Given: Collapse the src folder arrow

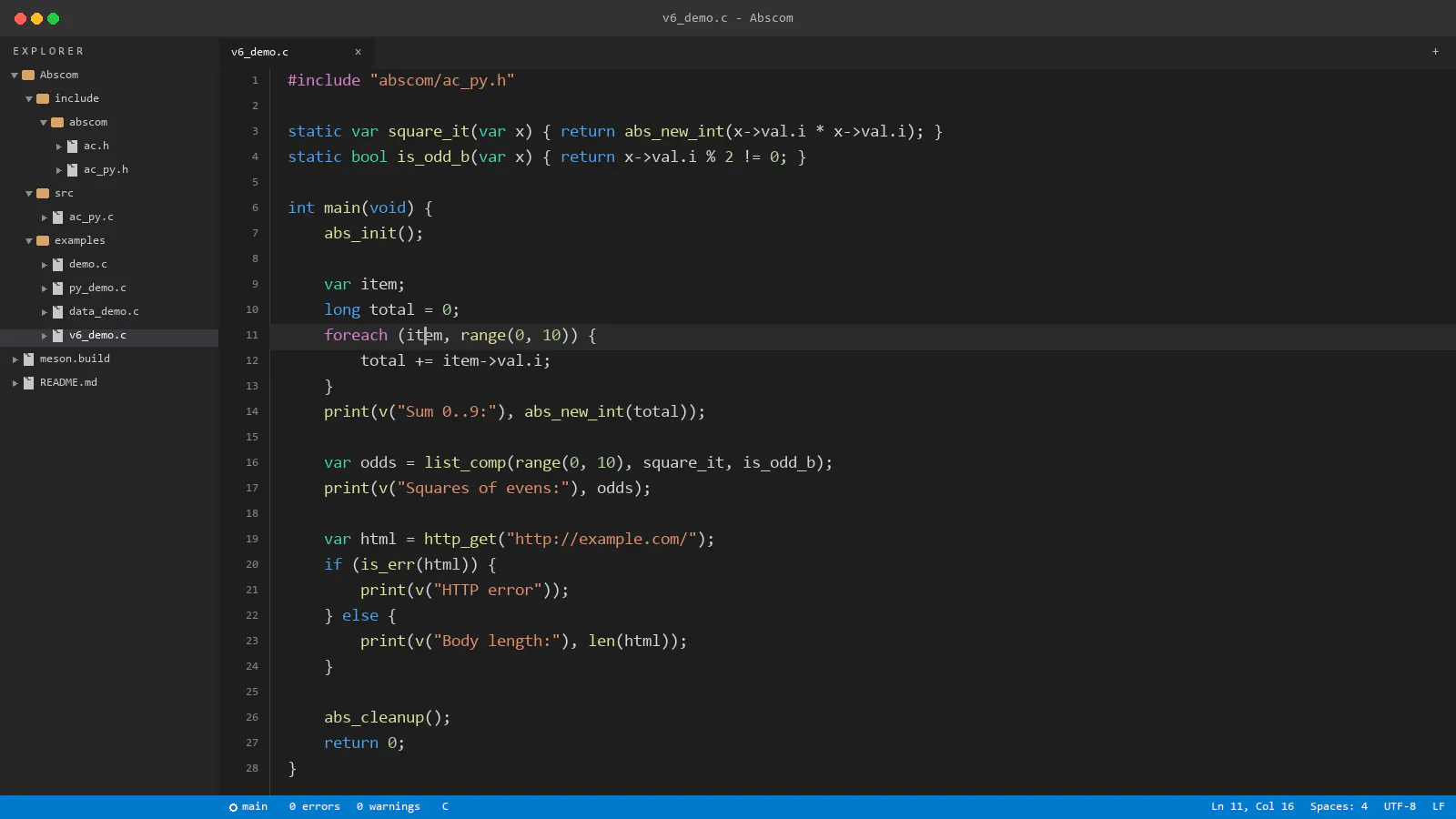Looking at the screenshot, I should 29,194.
